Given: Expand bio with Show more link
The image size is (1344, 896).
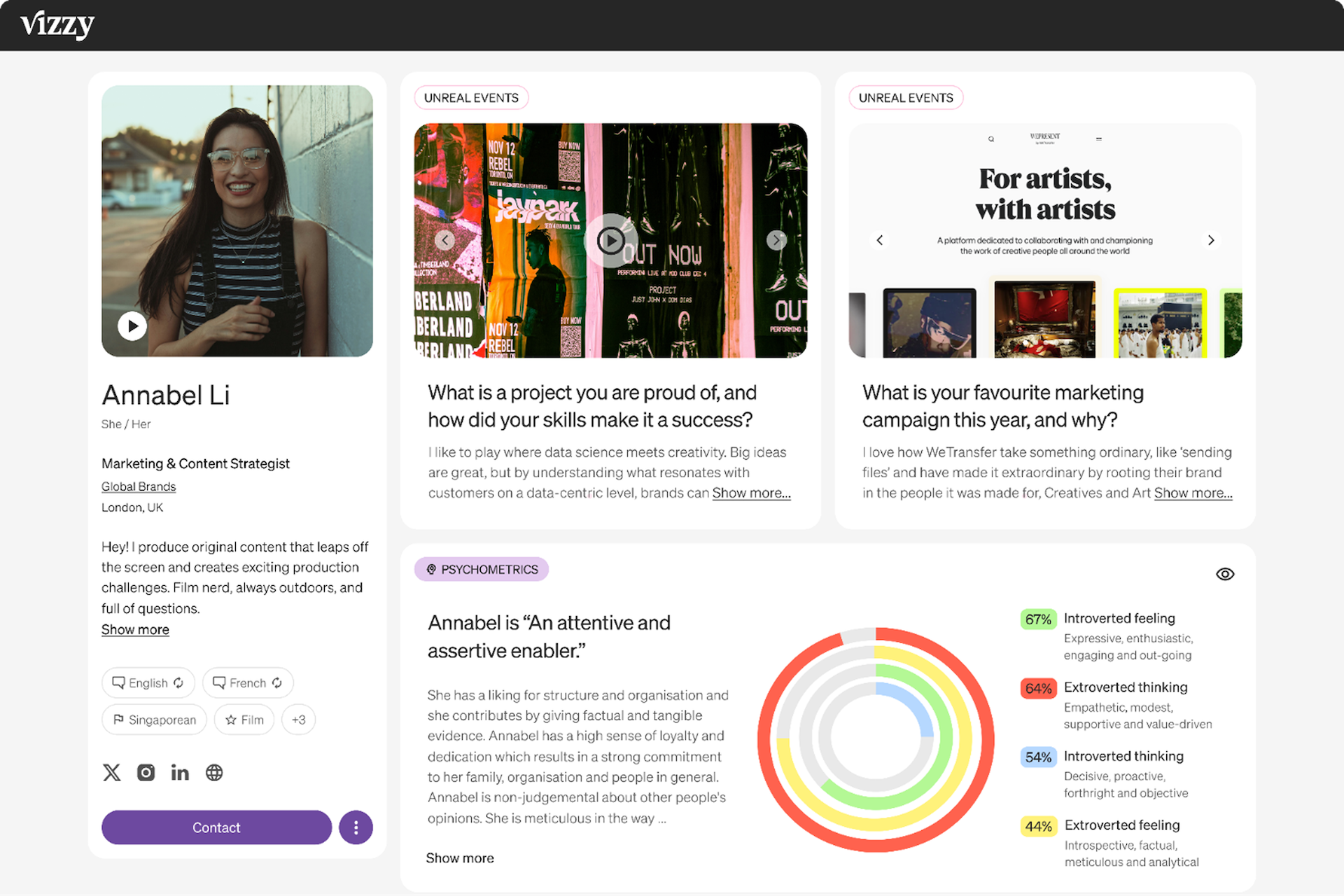Looking at the screenshot, I should point(135,629).
